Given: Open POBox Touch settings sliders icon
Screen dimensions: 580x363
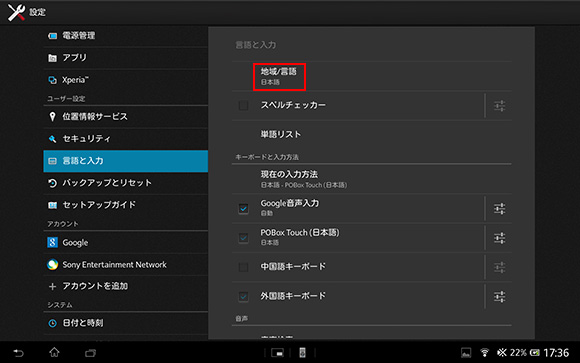Looking at the screenshot, I should [499, 238].
